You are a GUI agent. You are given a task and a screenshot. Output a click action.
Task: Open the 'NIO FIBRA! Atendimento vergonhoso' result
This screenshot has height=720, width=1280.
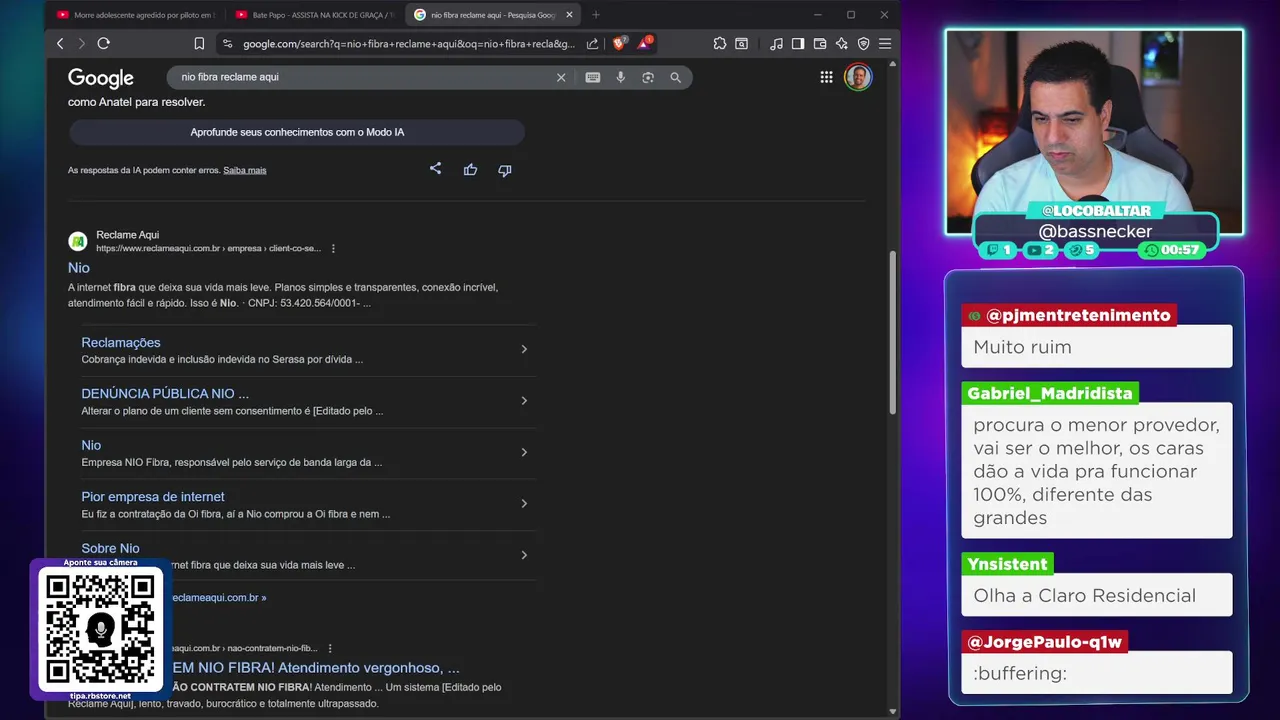pos(315,668)
